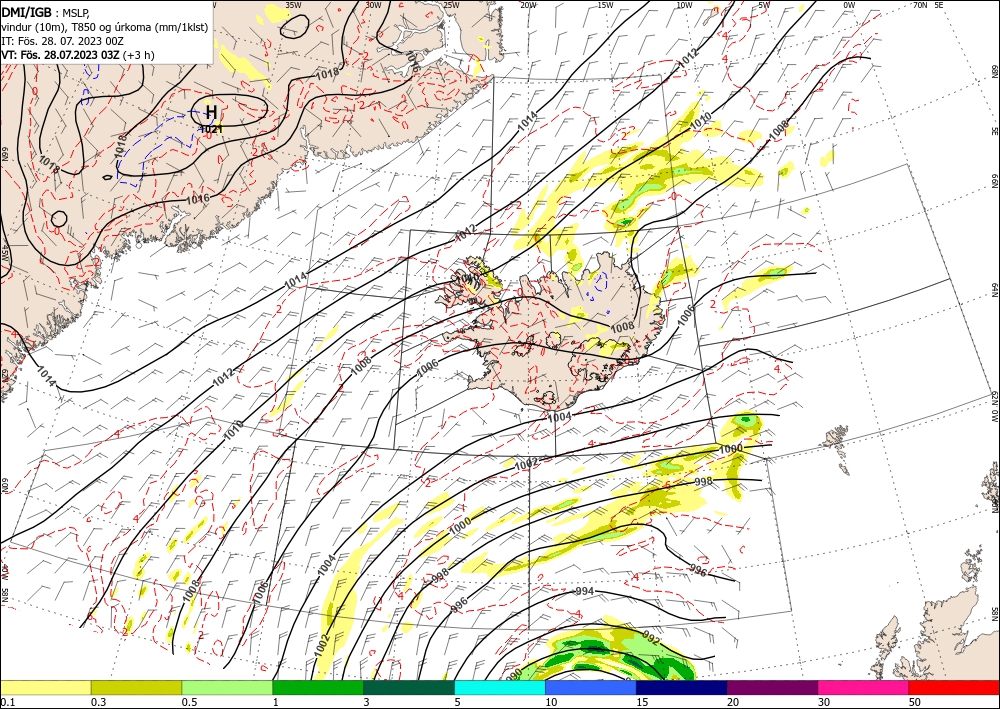Click the 25W longitude label at the top
1000x709 pixels.
[x=451, y=5]
